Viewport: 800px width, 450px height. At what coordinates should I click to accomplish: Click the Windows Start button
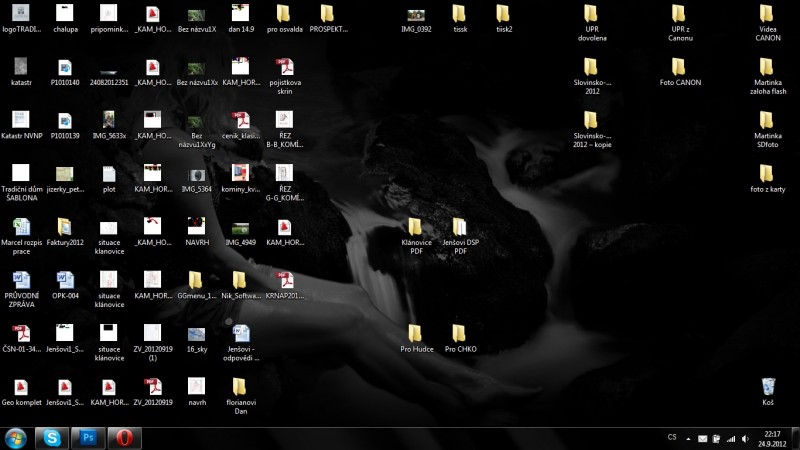[16, 438]
